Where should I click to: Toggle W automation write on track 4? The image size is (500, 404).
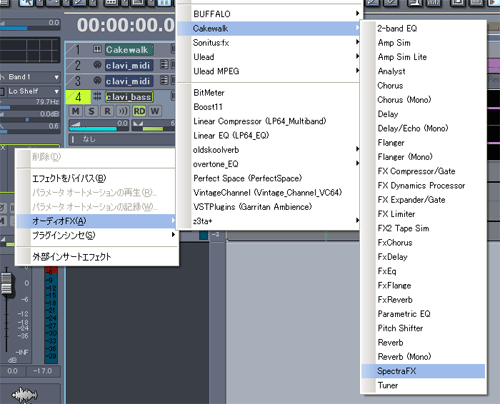(x=155, y=111)
